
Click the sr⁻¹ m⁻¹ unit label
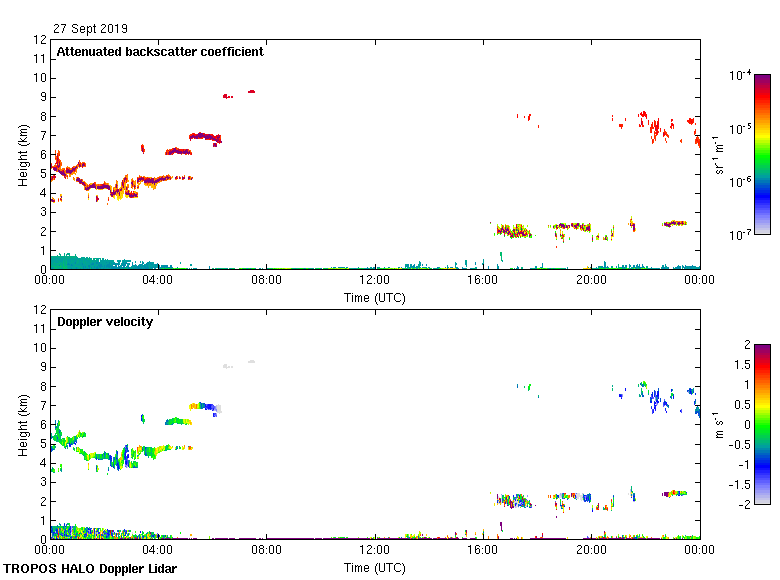tap(719, 154)
